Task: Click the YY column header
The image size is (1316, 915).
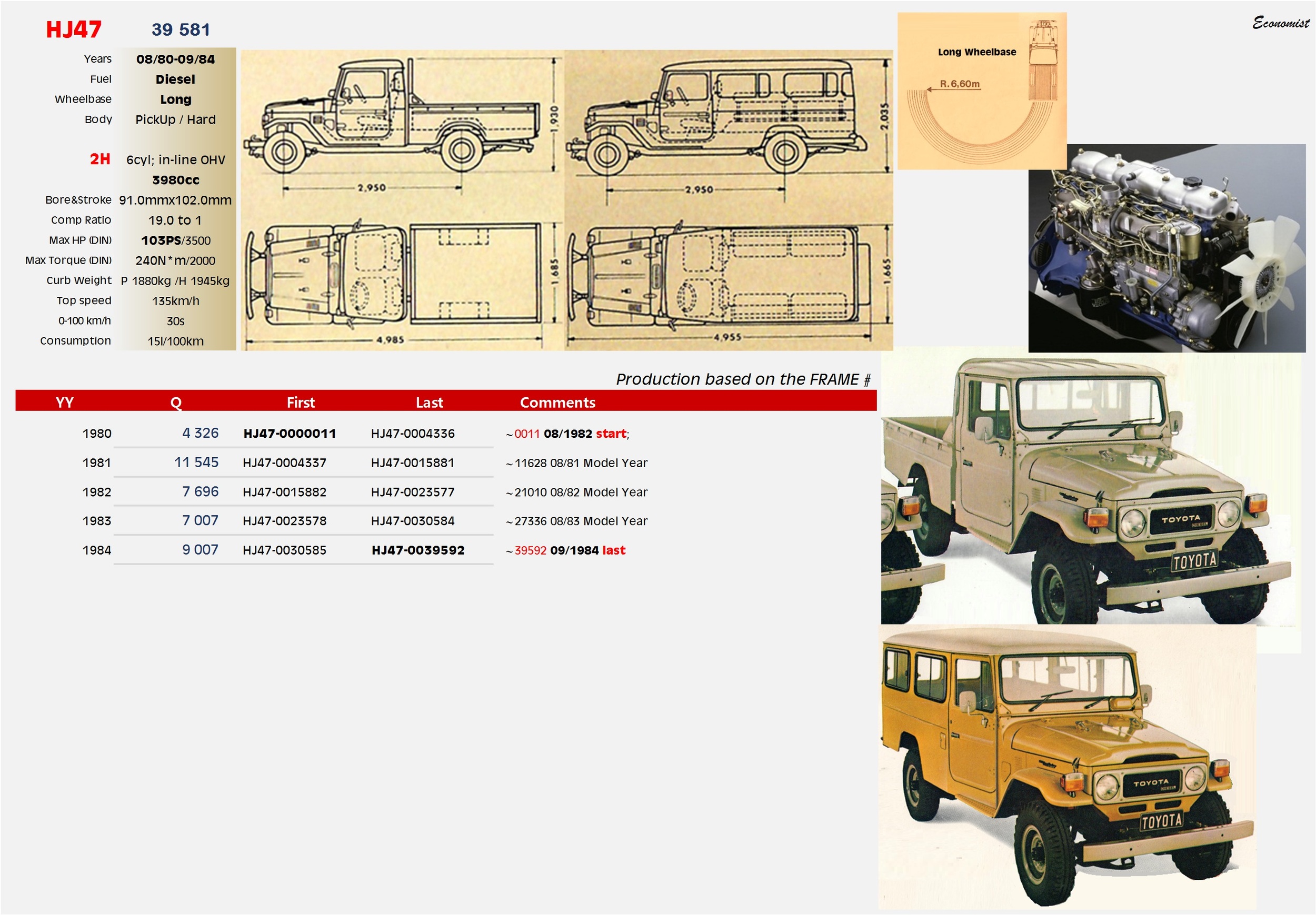Action: (x=65, y=402)
